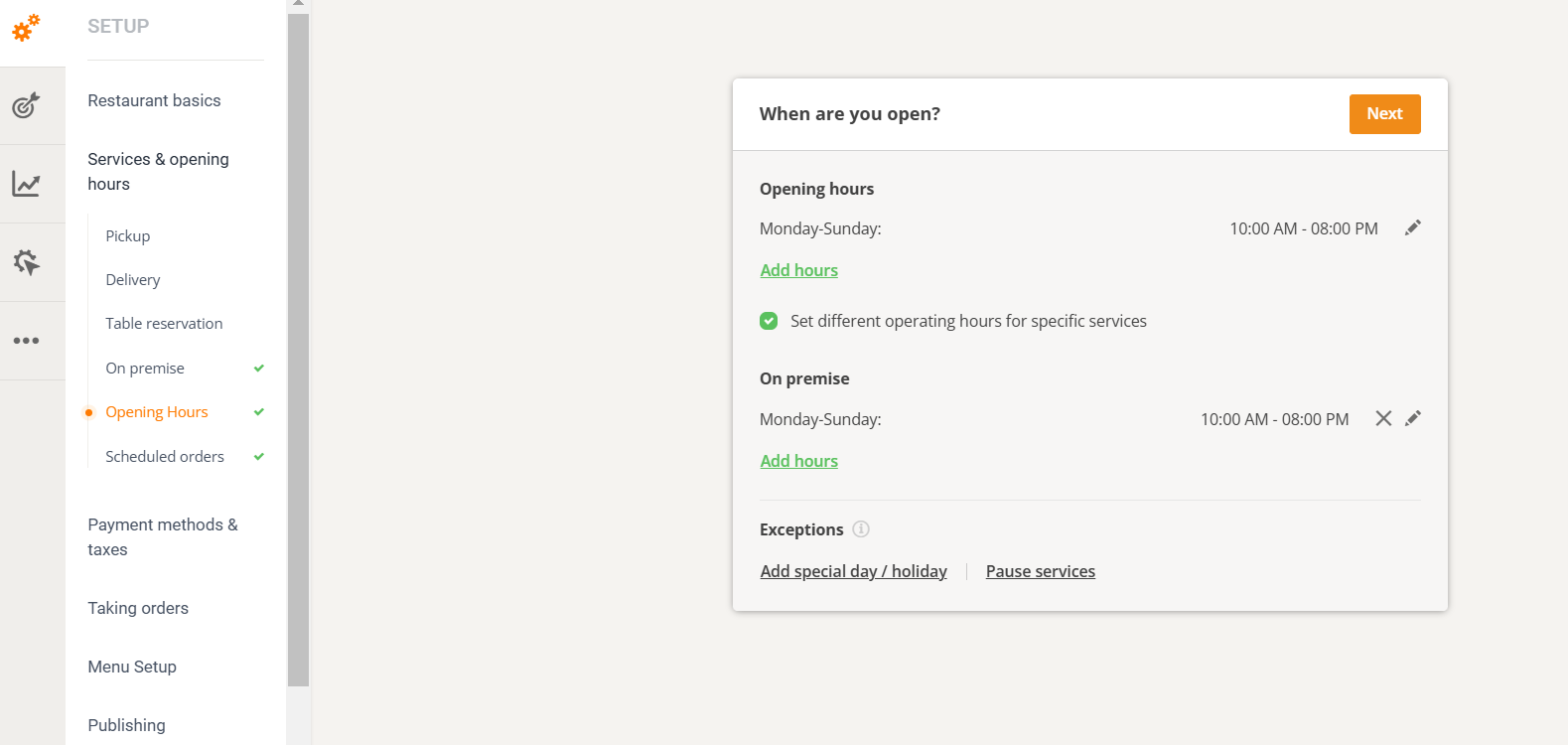This screenshot has height=745, width=1568.
Task: Click the Exceptions info icon
Action: click(x=861, y=529)
